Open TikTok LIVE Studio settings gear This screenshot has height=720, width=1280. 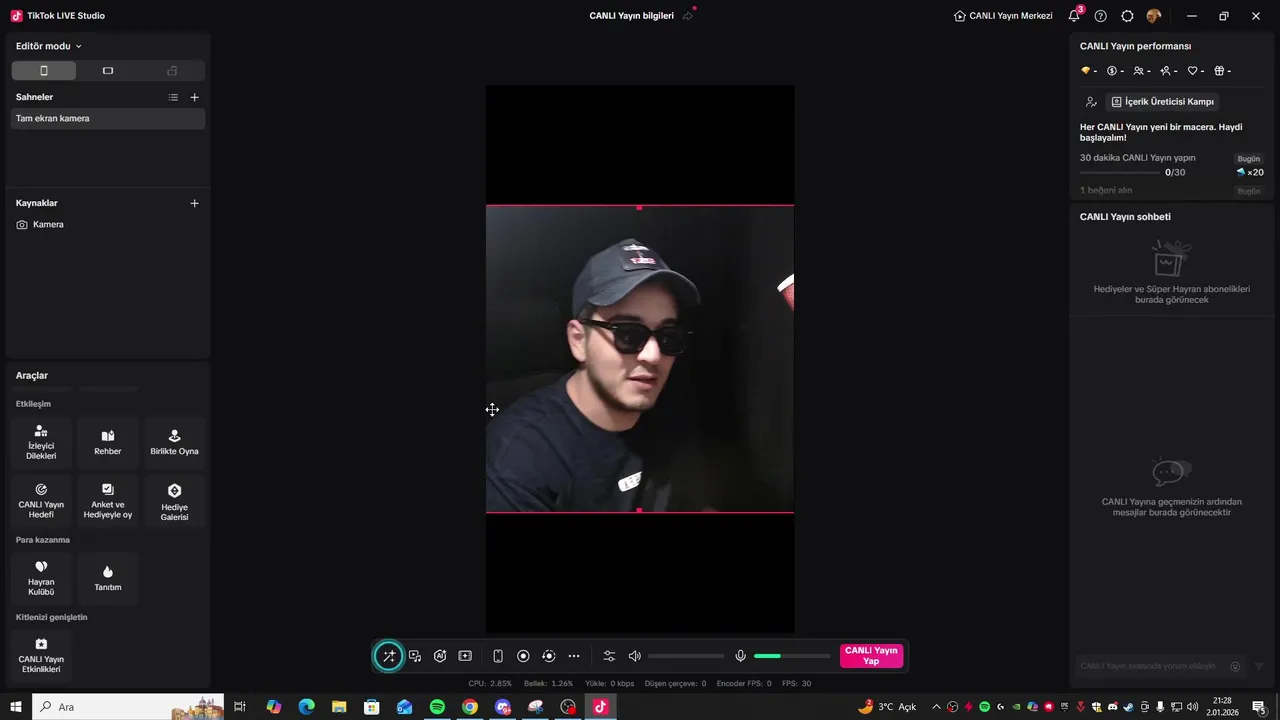pyautogui.click(x=1127, y=16)
